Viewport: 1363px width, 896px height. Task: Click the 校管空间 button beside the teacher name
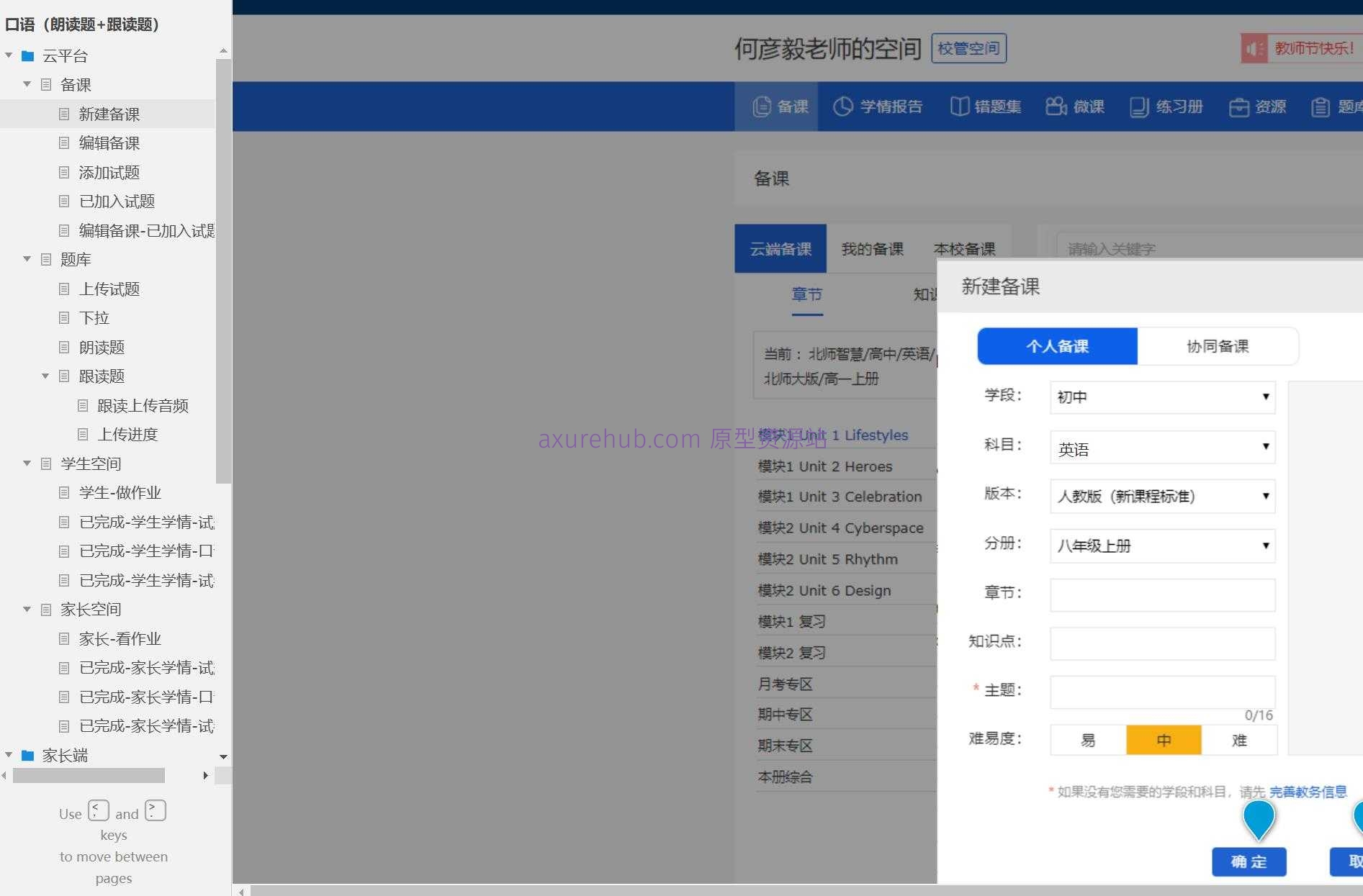pos(968,48)
